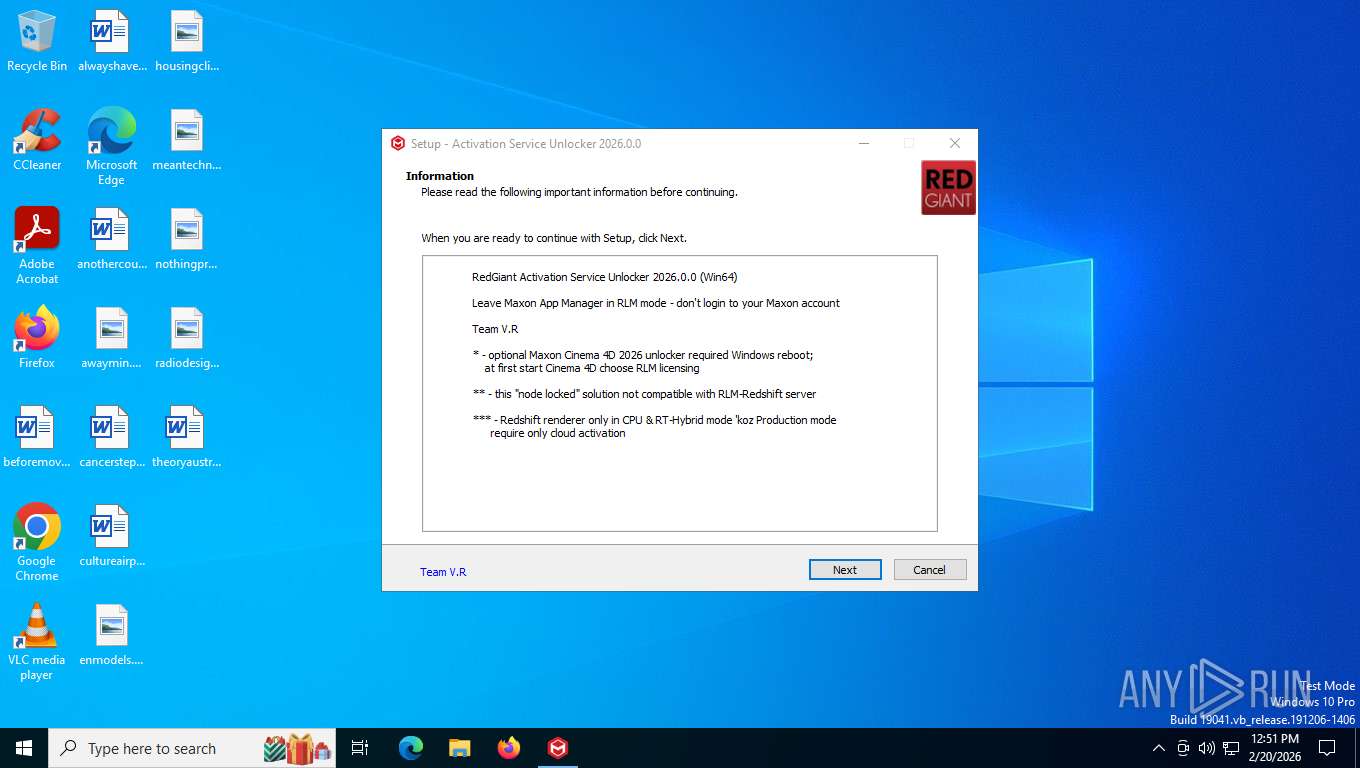Select the beforemov Word document icon
The height and width of the screenshot is (768, 1360).
tap(37, 437)
